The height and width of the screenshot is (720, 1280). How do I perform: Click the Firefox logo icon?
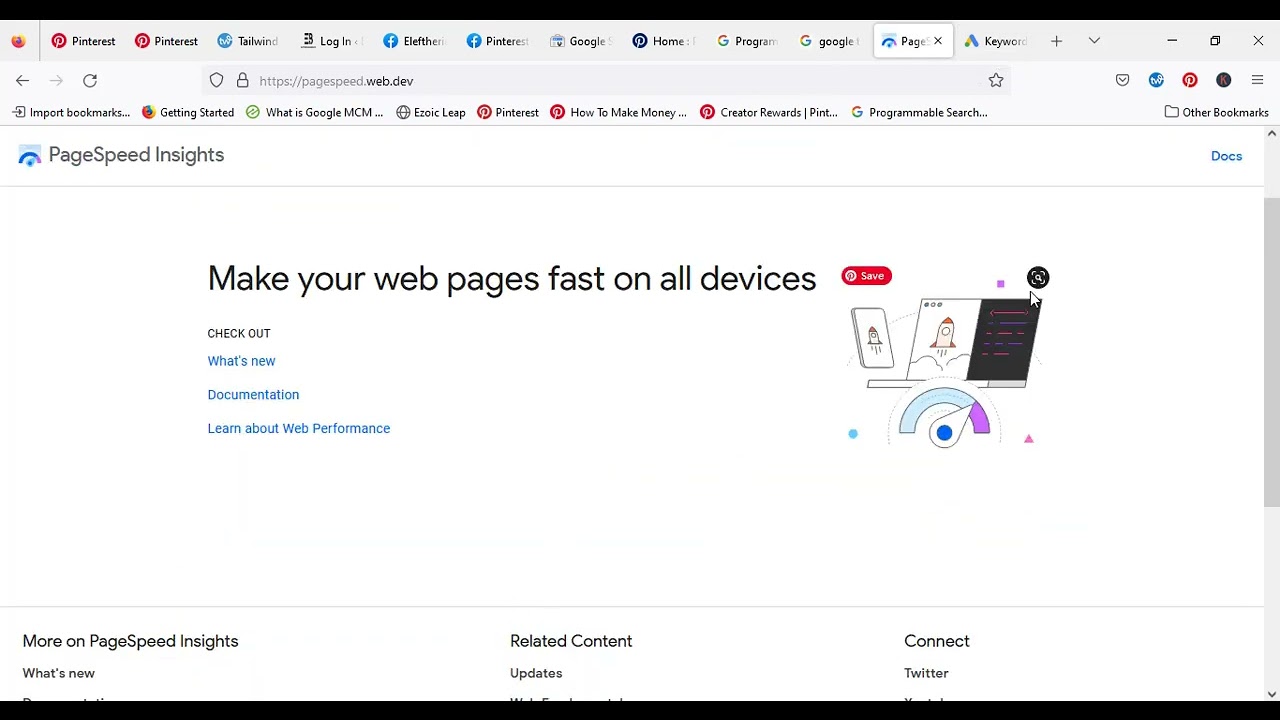pyautogui.click(x=18, y=41)
